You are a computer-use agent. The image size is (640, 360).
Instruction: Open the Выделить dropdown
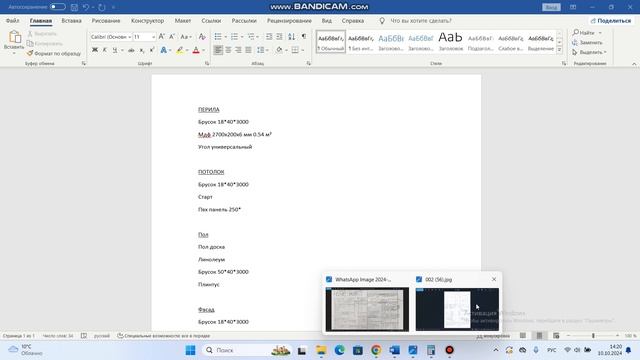[589, 52]
